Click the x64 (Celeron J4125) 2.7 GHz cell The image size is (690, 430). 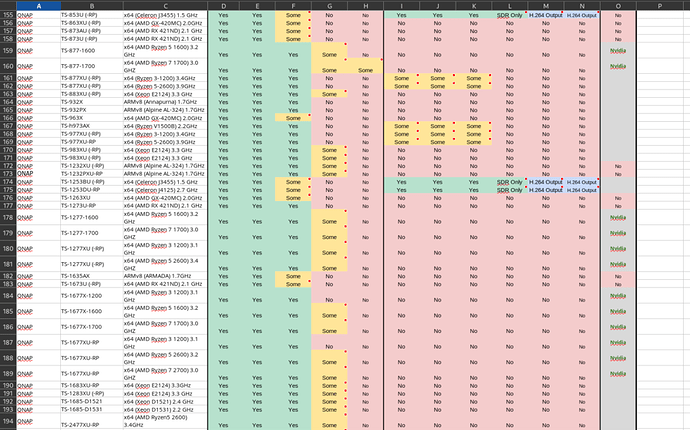click(165, 190)
